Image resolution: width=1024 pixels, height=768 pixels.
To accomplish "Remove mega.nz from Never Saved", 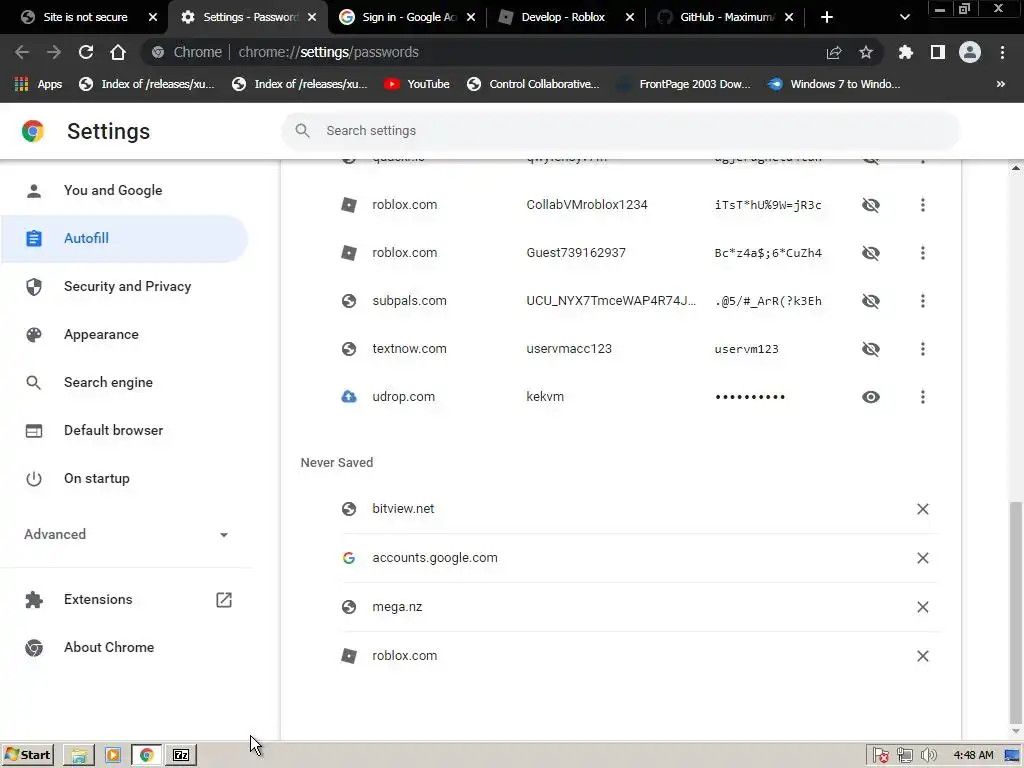I will click(x=923, y=607).
